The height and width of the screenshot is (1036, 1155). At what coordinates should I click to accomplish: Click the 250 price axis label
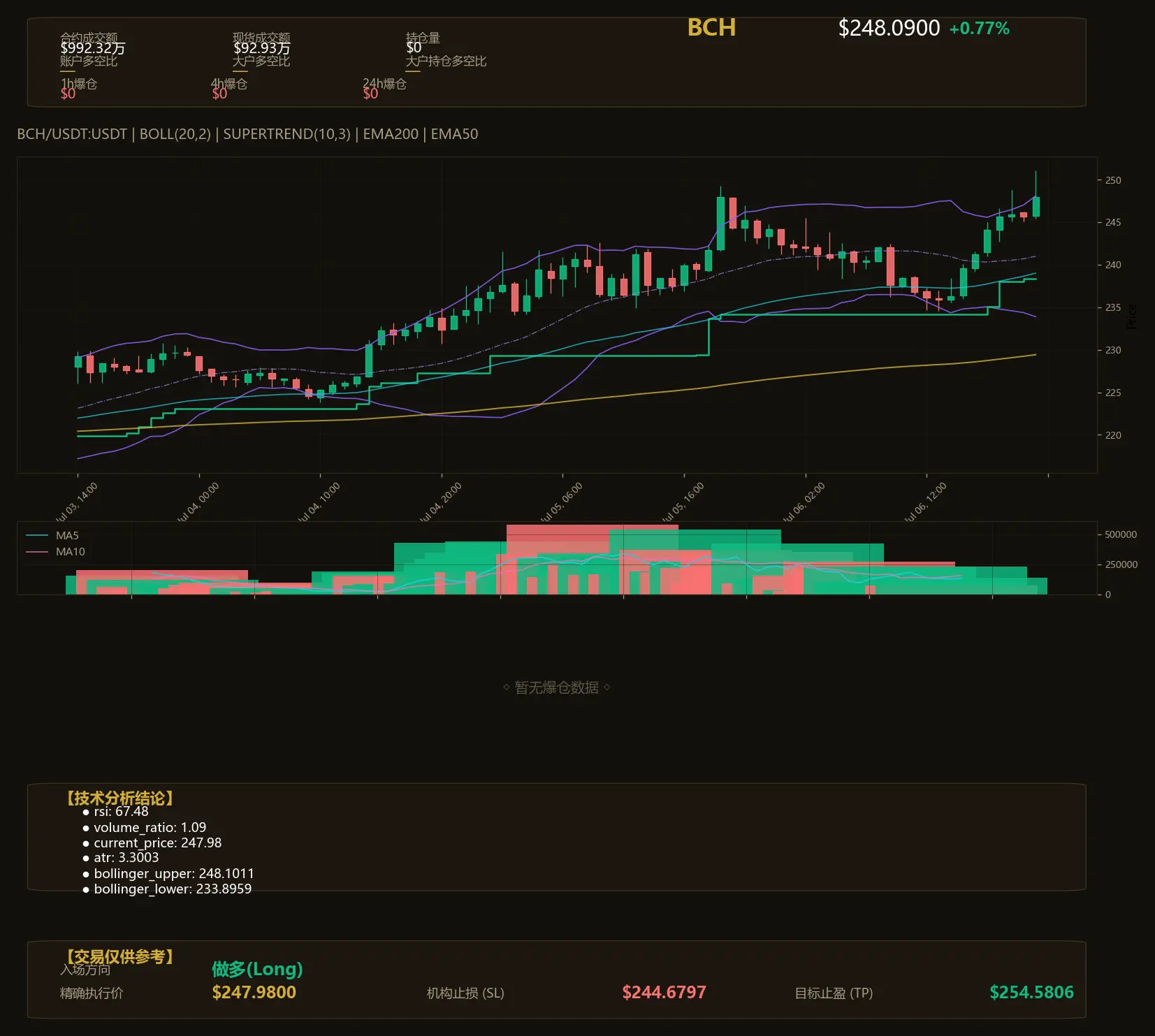(1113, 180)
